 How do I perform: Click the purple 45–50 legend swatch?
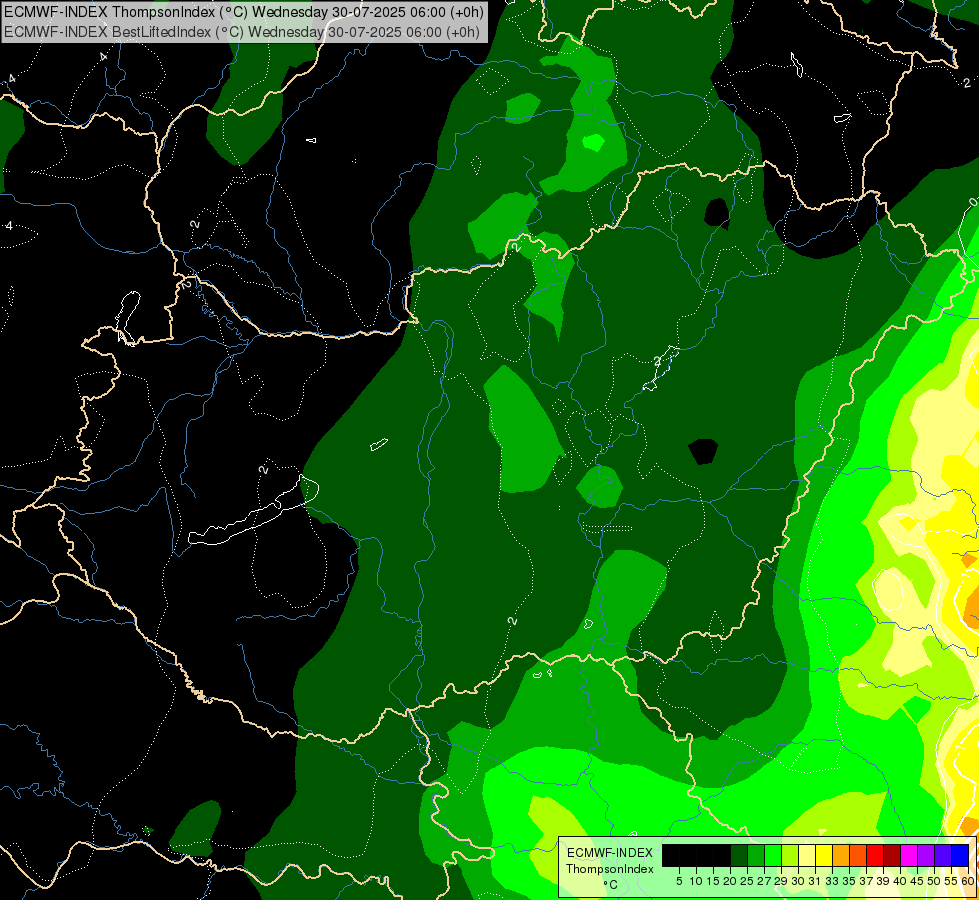(x=926, y=855)
